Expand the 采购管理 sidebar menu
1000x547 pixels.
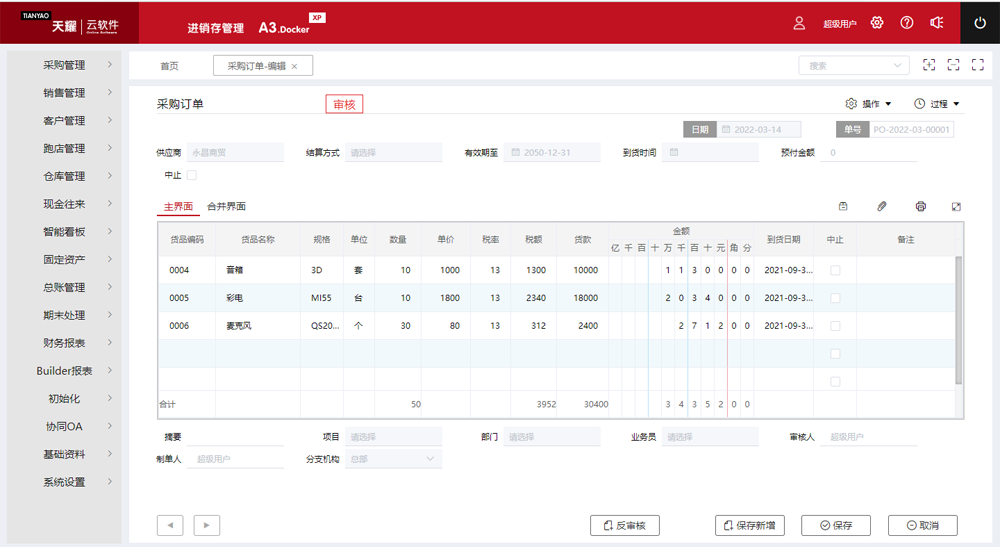tap(64, 65)
